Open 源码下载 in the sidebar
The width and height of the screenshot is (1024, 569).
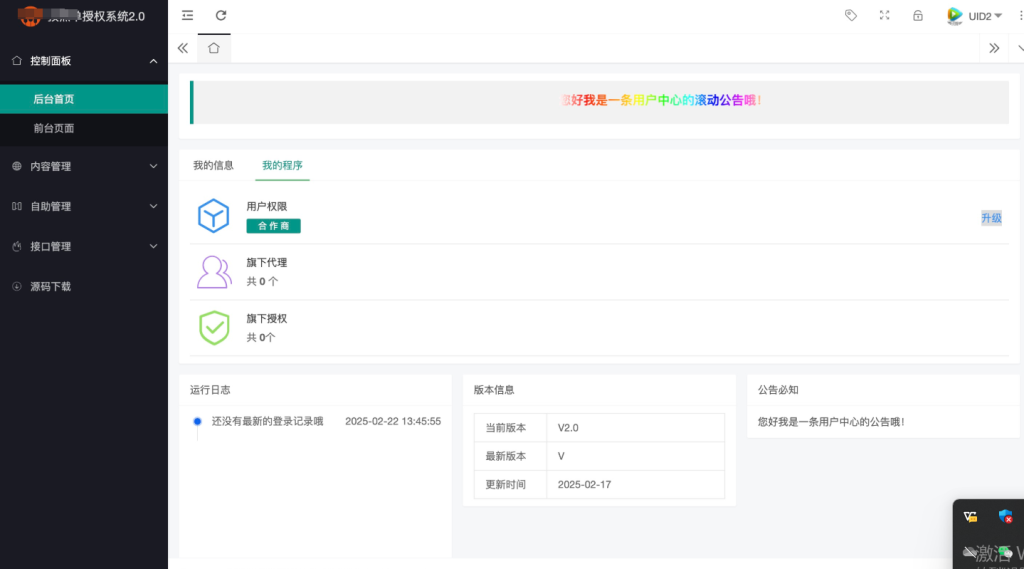50,286
